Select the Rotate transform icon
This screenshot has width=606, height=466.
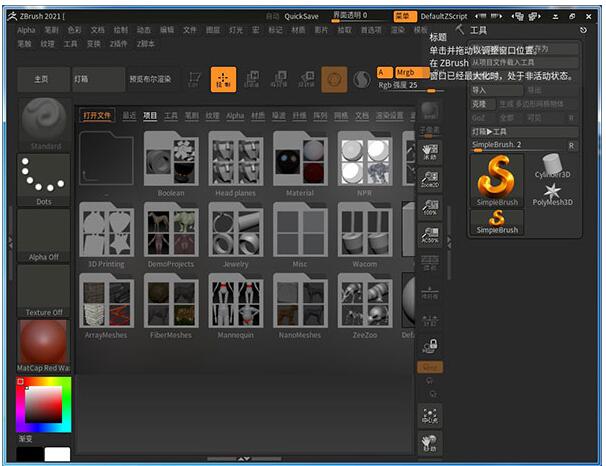[306, 79]
